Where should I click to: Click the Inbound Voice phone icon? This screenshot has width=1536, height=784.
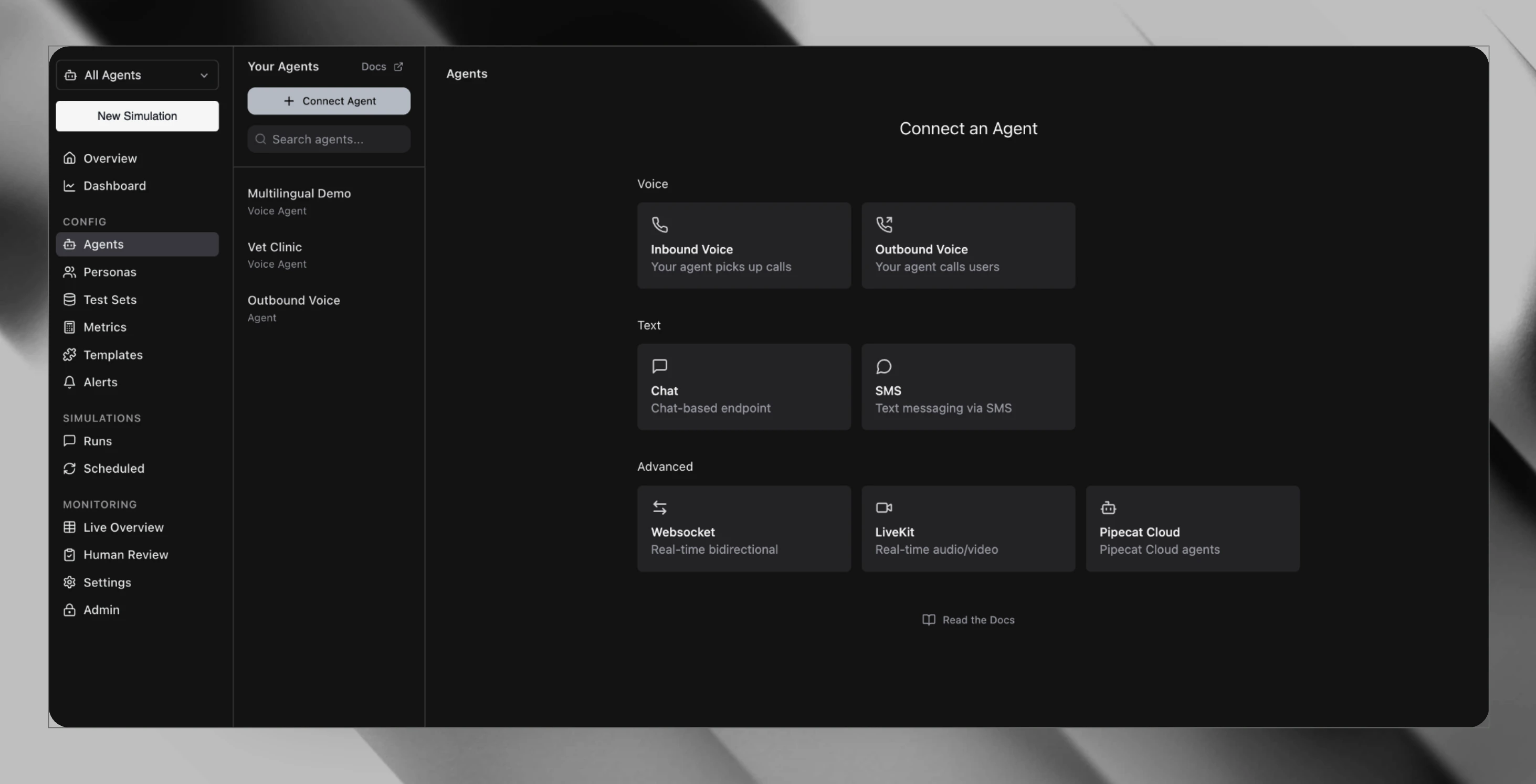tap(660, 225)
